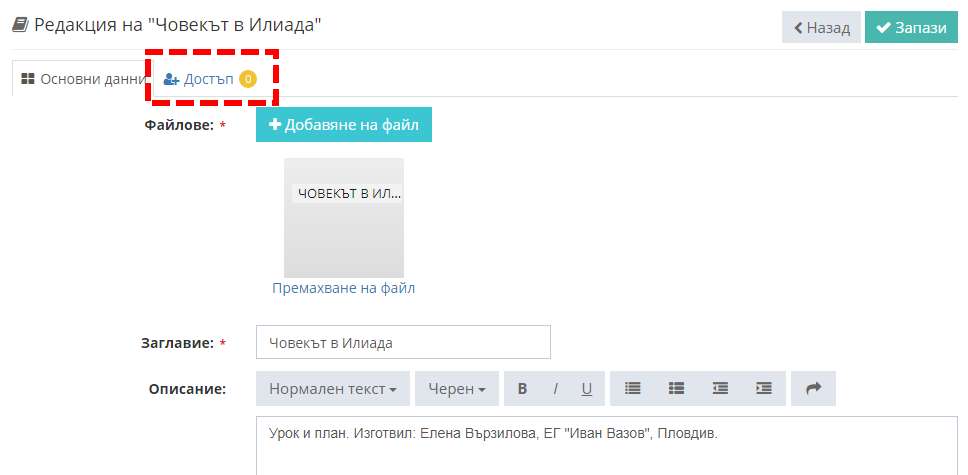
Task: Click the Bold formatting button
Action: pos(522,389)
